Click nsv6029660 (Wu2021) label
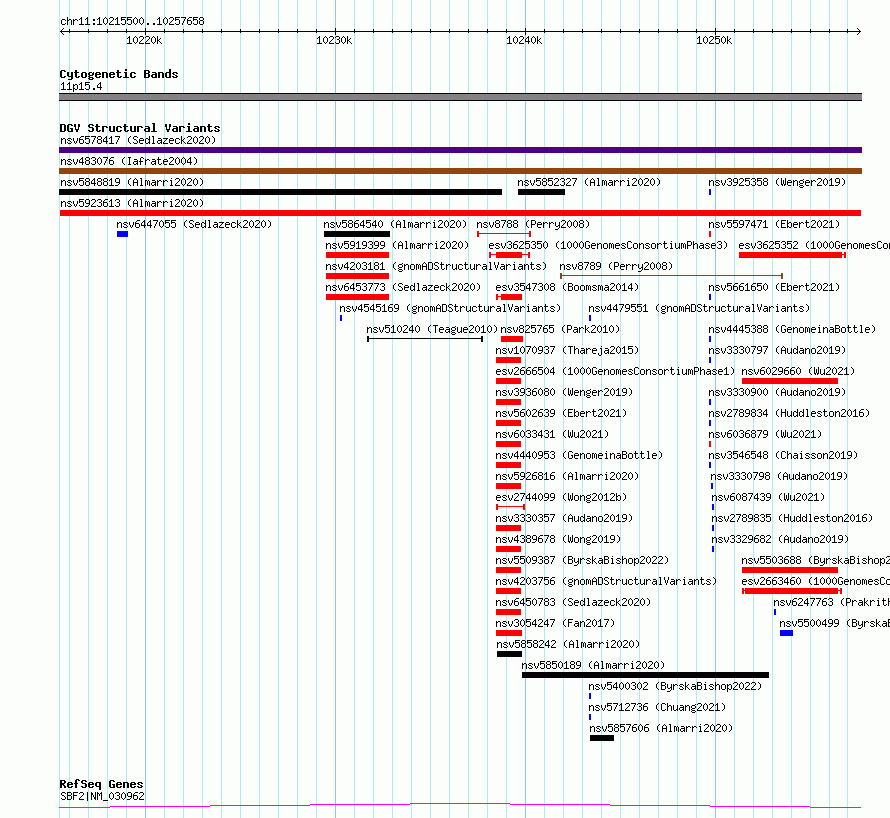The width and height of the screenshot is (890, 818). [798, 371]
